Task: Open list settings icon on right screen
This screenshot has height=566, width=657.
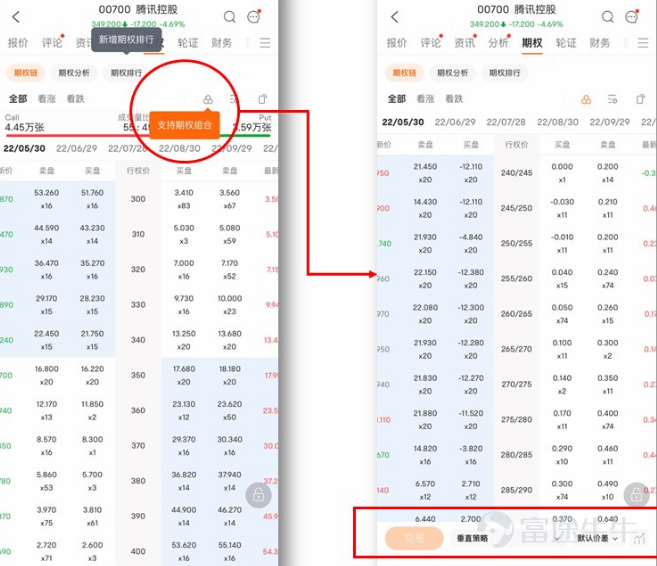Action: (613, 100)
